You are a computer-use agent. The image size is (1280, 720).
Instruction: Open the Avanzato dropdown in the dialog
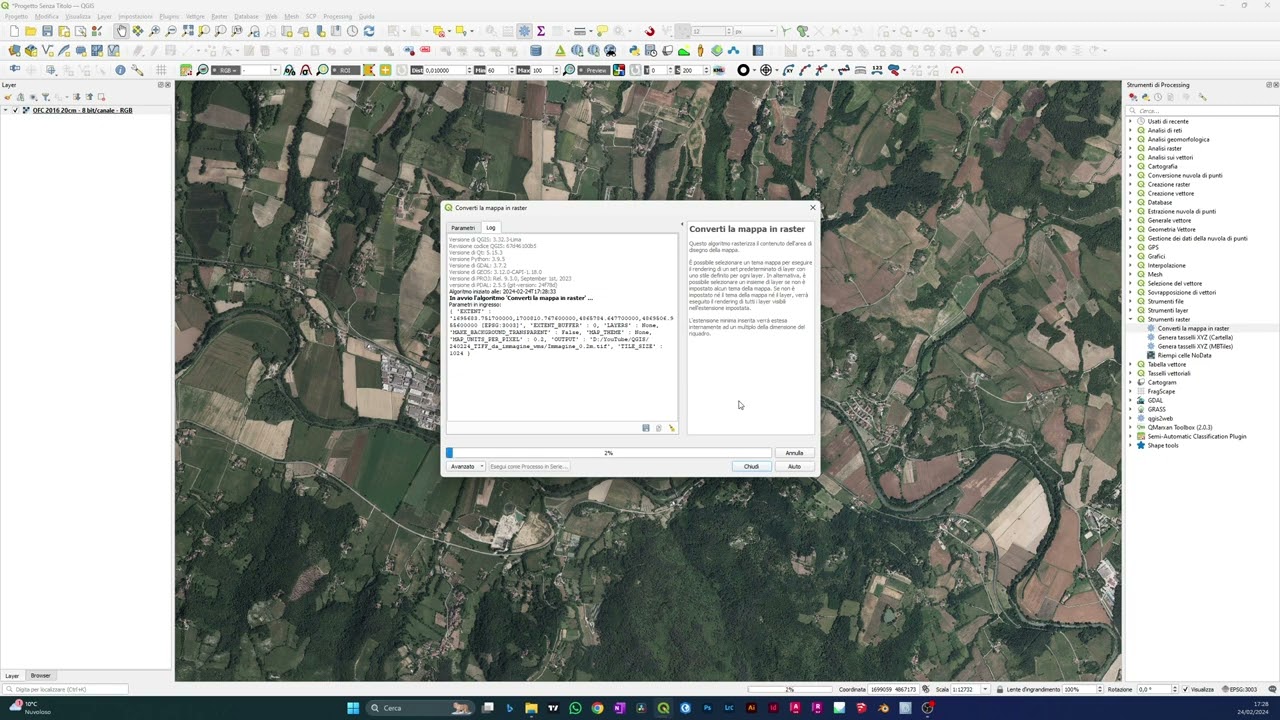[466, 466]
